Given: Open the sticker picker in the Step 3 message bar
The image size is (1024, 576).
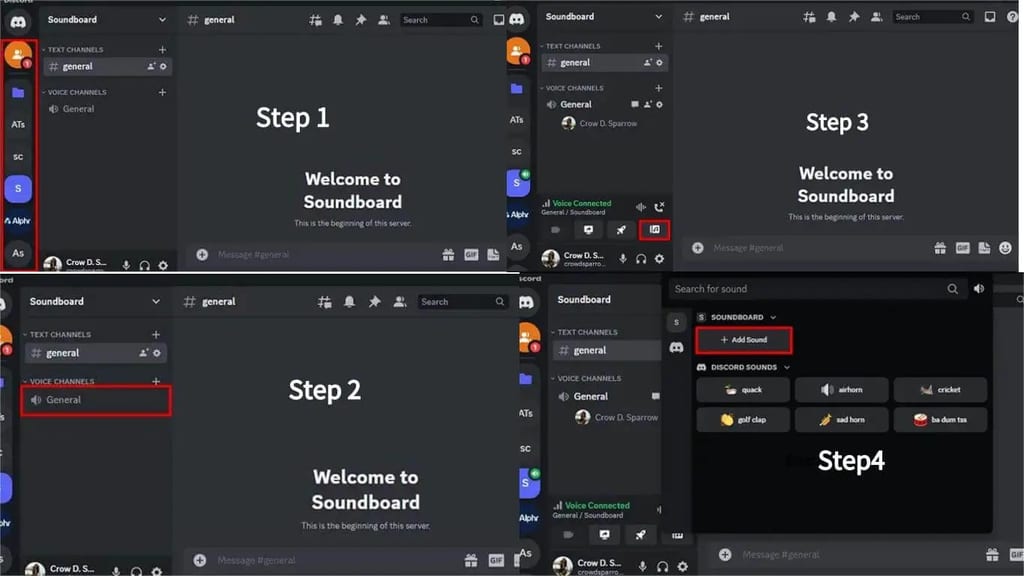Looking at the screenshot, I should [984, 248].
